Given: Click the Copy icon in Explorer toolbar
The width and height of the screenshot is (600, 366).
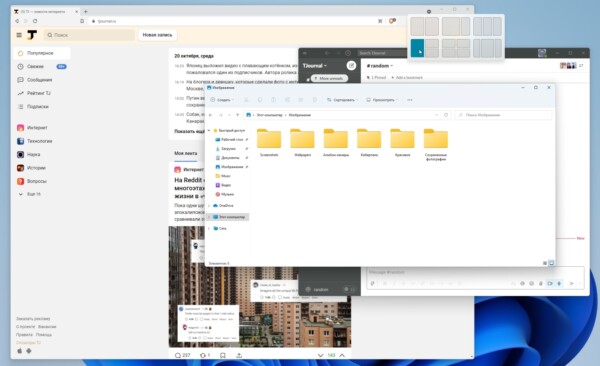Looking at the screenshot, I should pos(260,100).
